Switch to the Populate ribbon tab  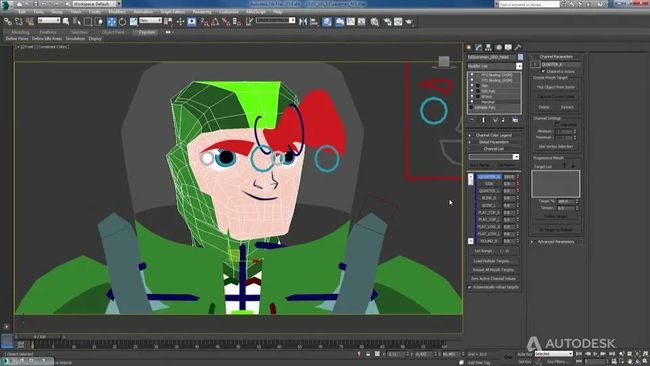[x=147, y=32]
